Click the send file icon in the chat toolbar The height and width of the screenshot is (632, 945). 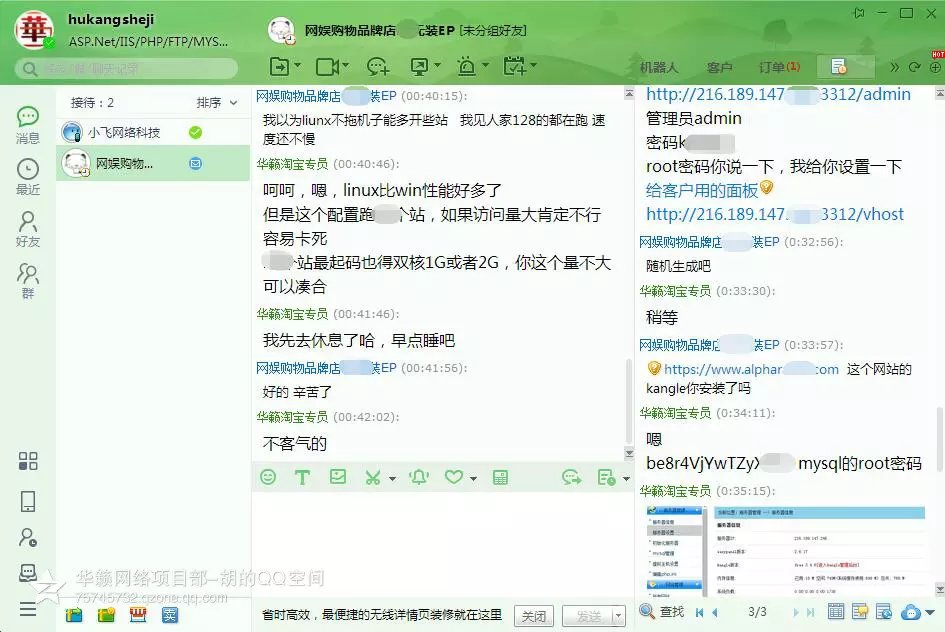pos(279,66)
